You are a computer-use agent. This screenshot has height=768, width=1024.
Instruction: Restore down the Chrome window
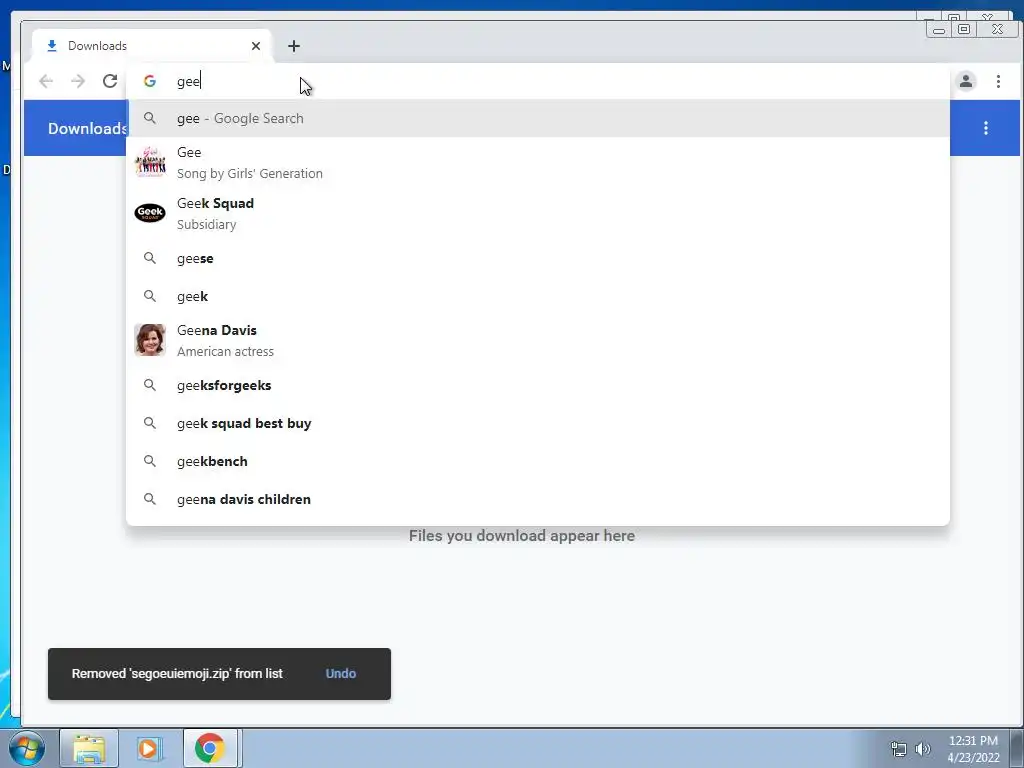click(964, 29)
